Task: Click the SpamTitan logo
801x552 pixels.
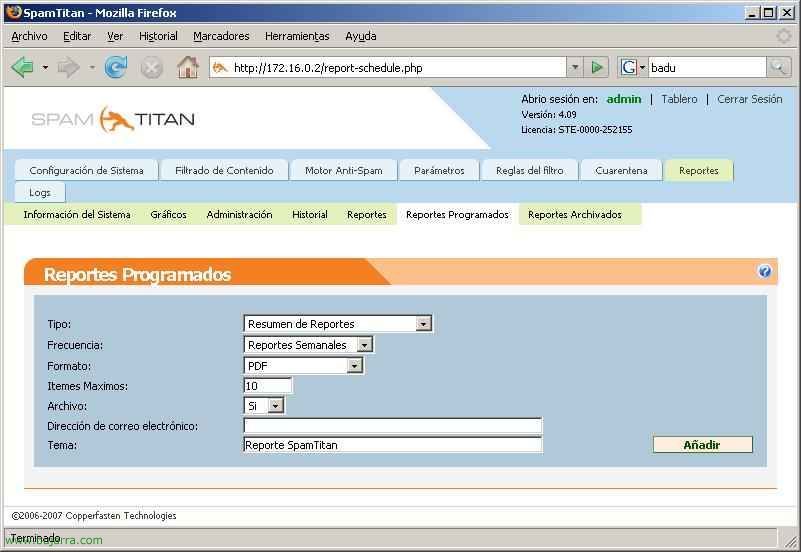Action: [x=113, y=119]
